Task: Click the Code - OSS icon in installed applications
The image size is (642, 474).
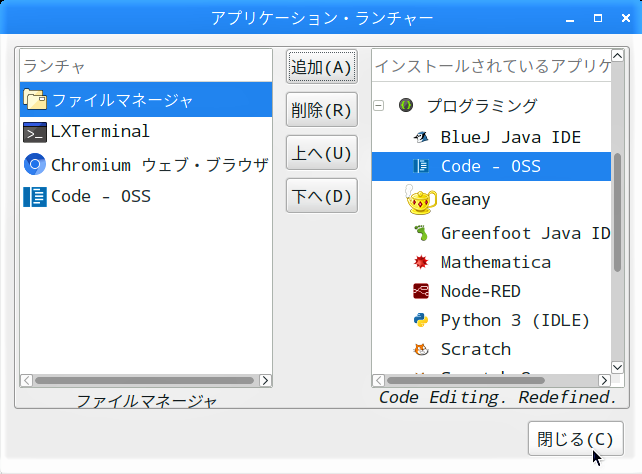Action: click(421, 166)
